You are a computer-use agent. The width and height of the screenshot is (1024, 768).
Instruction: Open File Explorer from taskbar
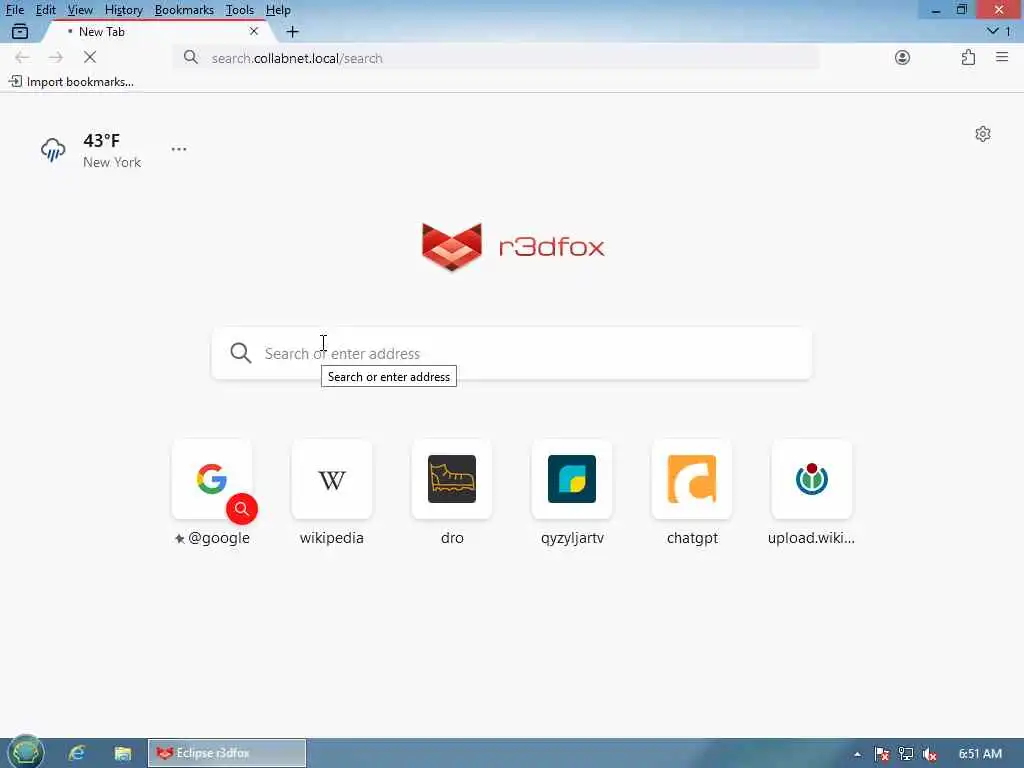tap(123, 753)
